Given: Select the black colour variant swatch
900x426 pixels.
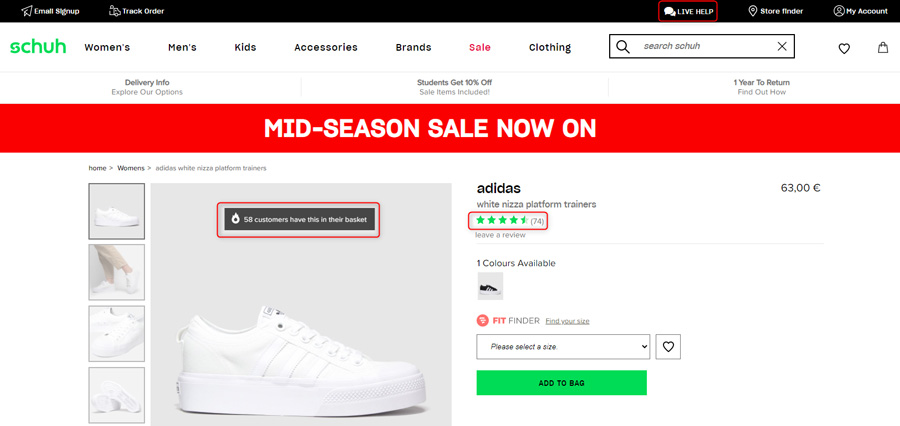Looking at the screenshot, I should coord(490,286).
